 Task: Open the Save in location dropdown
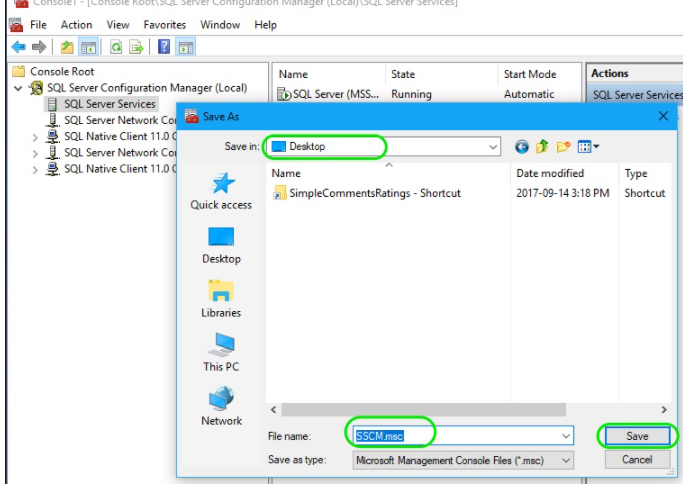pyautogui.click(x=493, y=147)
